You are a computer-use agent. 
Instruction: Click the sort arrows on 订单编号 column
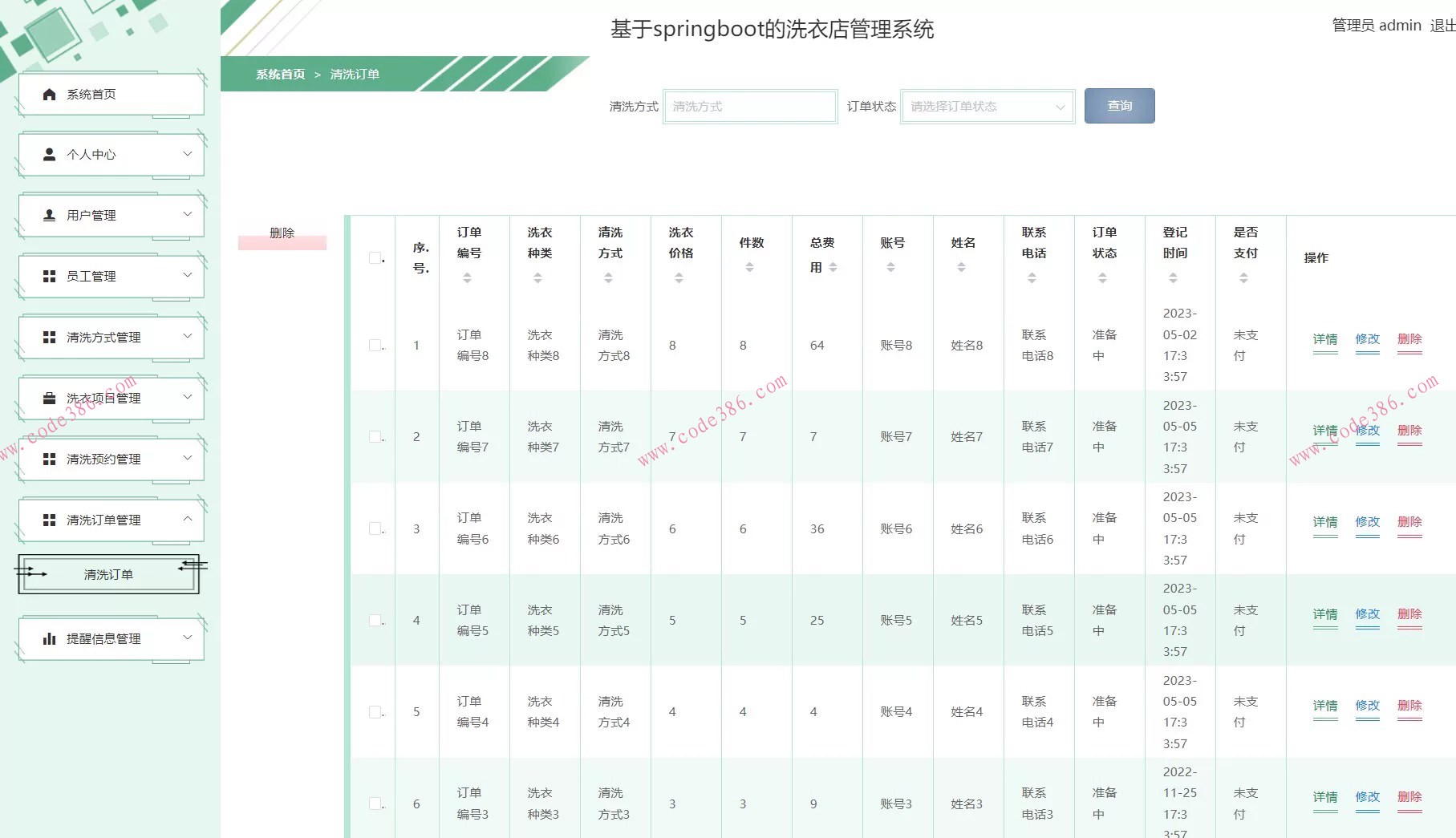(468, 277)
